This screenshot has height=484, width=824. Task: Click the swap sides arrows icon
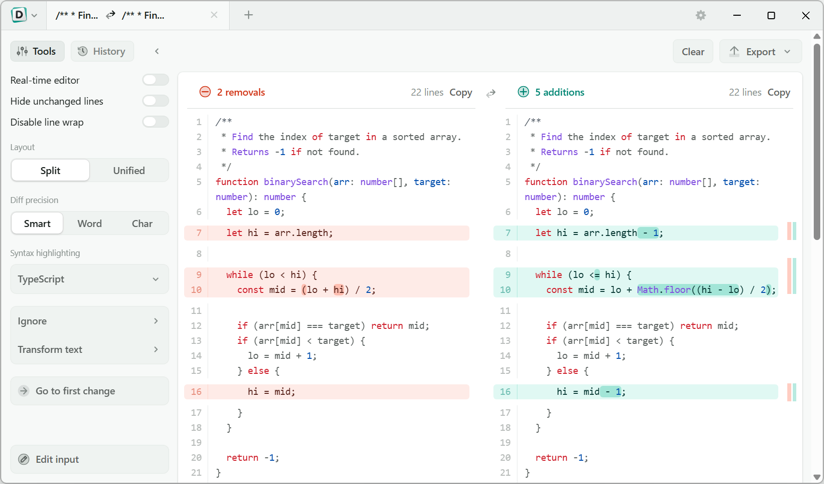tap(491, 93)
